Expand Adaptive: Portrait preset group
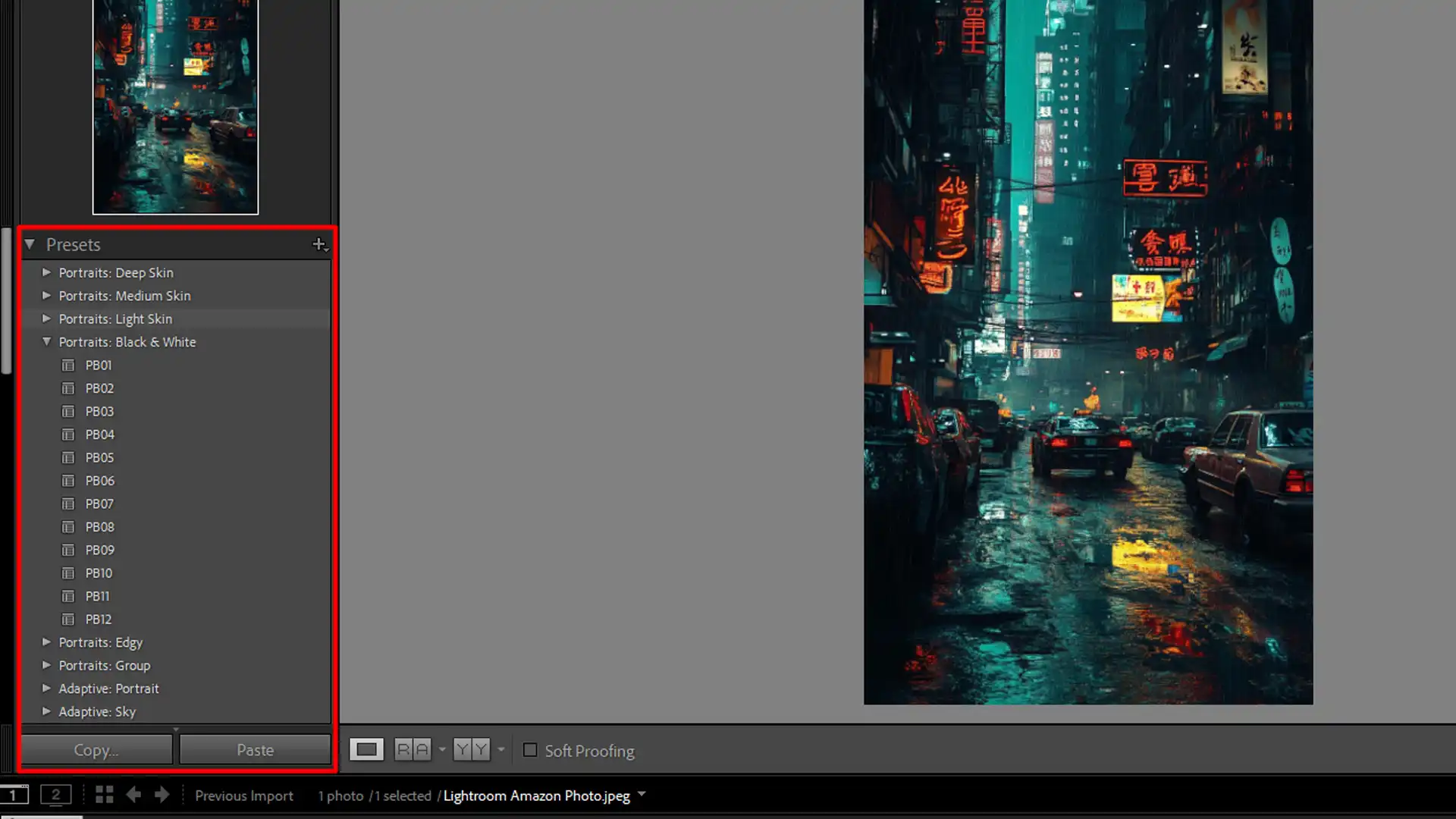The width and height of the screenshot is (1456, 819). tap(46, 689)
